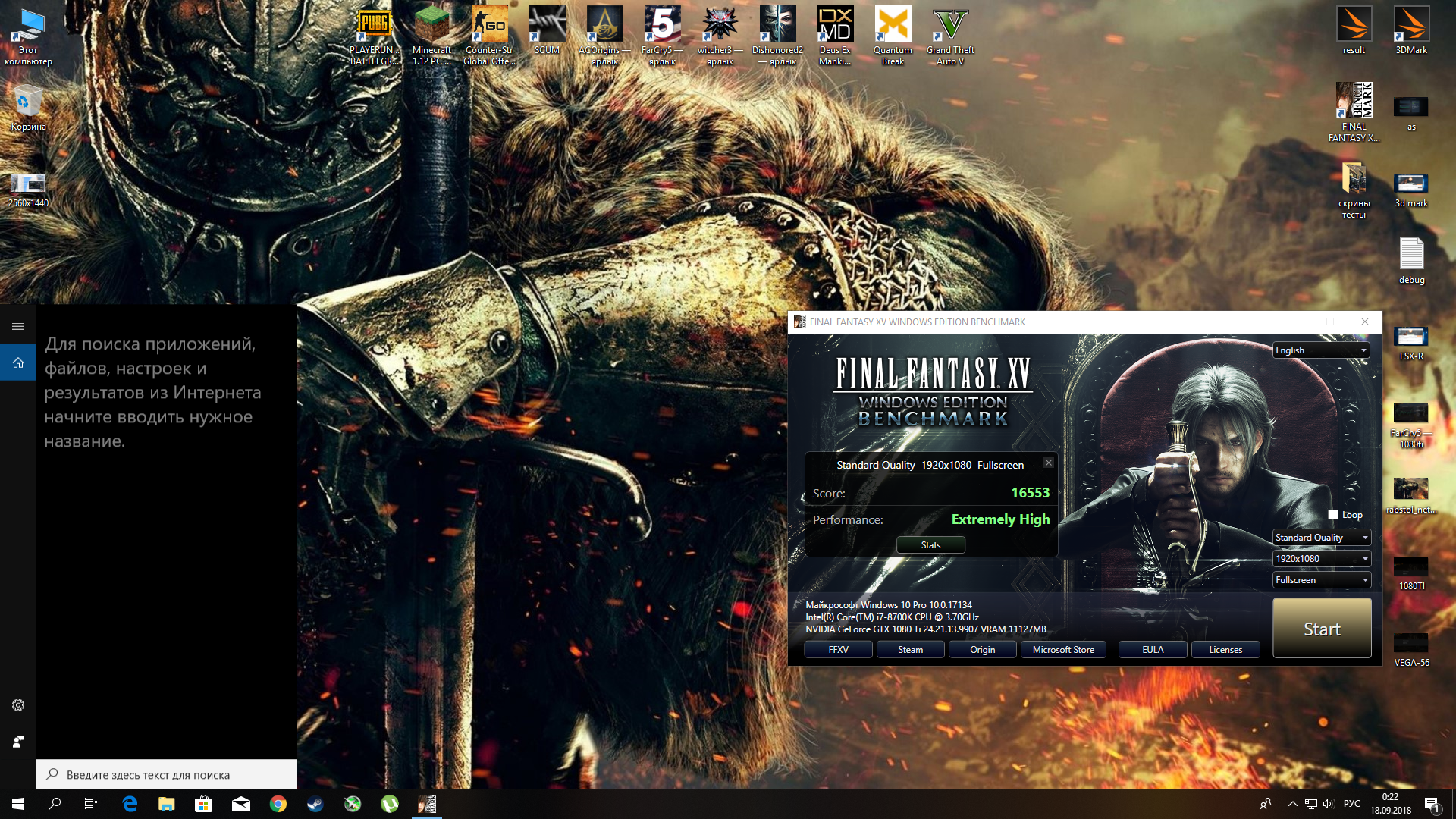The height and width of the screenshot is (819, 1456).
Task: Enable the Loop checkbox
Action: pyautogui.click(x=1333, y=515)
